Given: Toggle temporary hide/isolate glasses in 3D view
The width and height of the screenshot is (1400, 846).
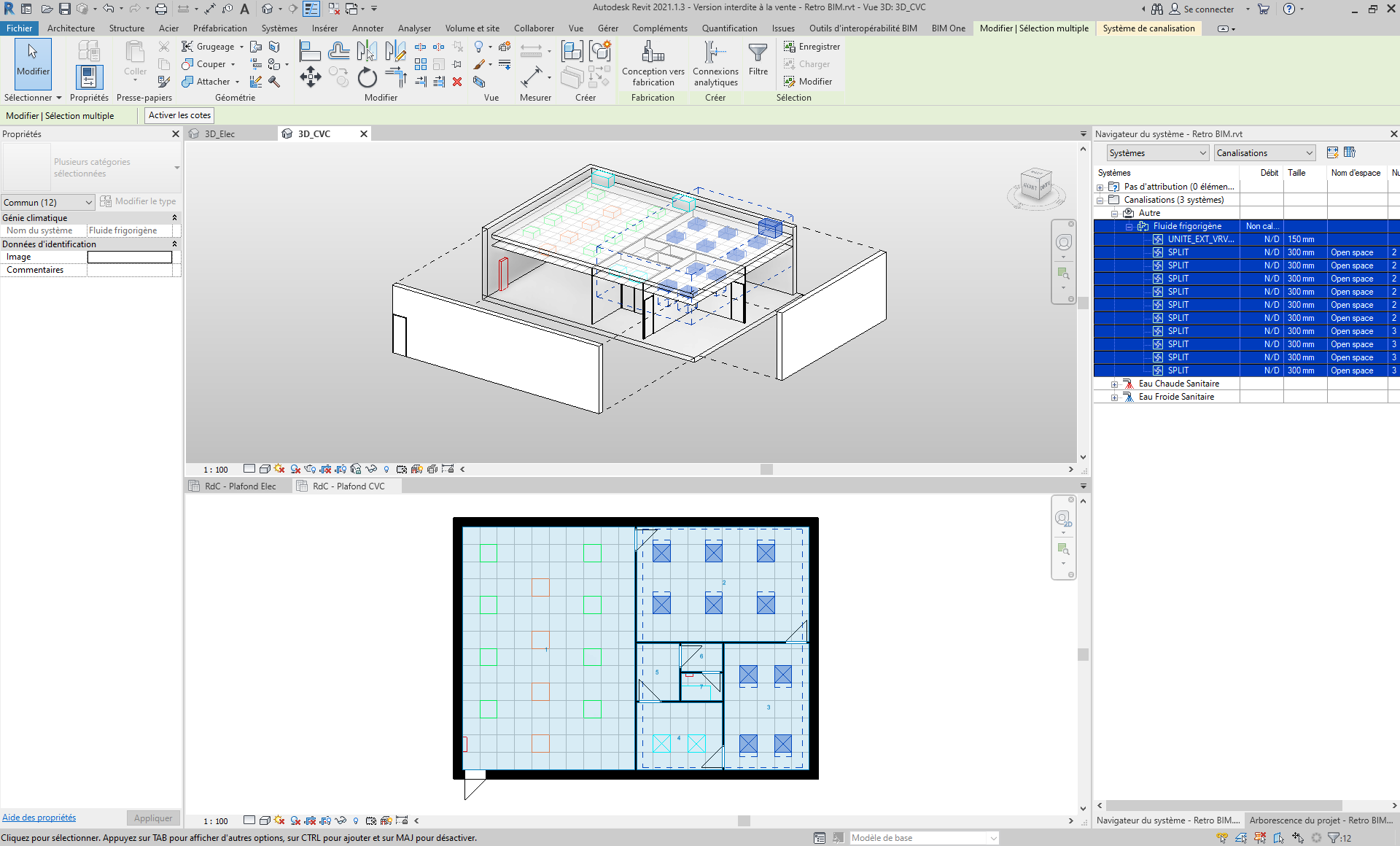Looking at the screenshot, I should pyautogui.click(x=371, y=469).
